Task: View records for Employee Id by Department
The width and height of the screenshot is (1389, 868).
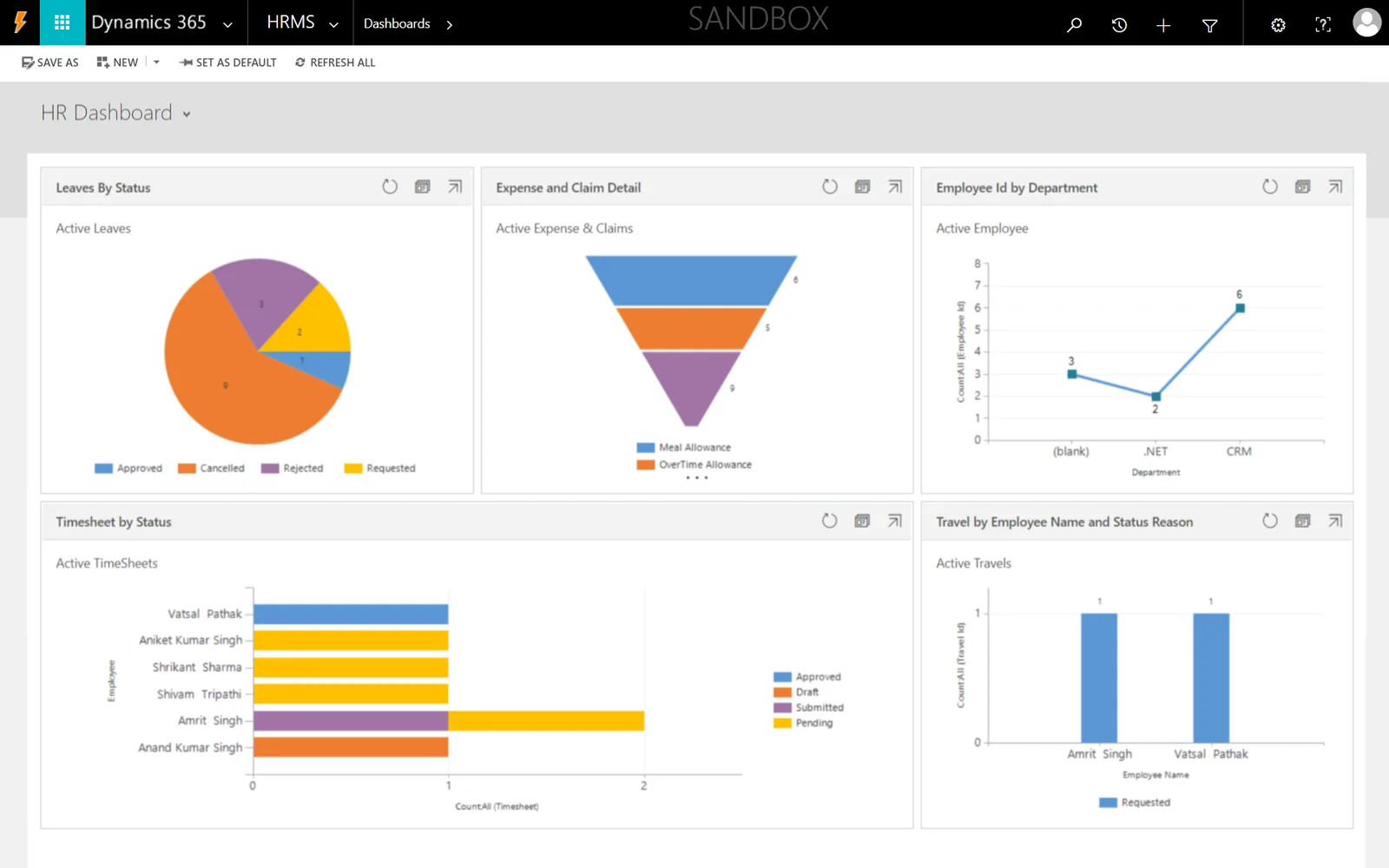Action: [x=1302, y=187]
